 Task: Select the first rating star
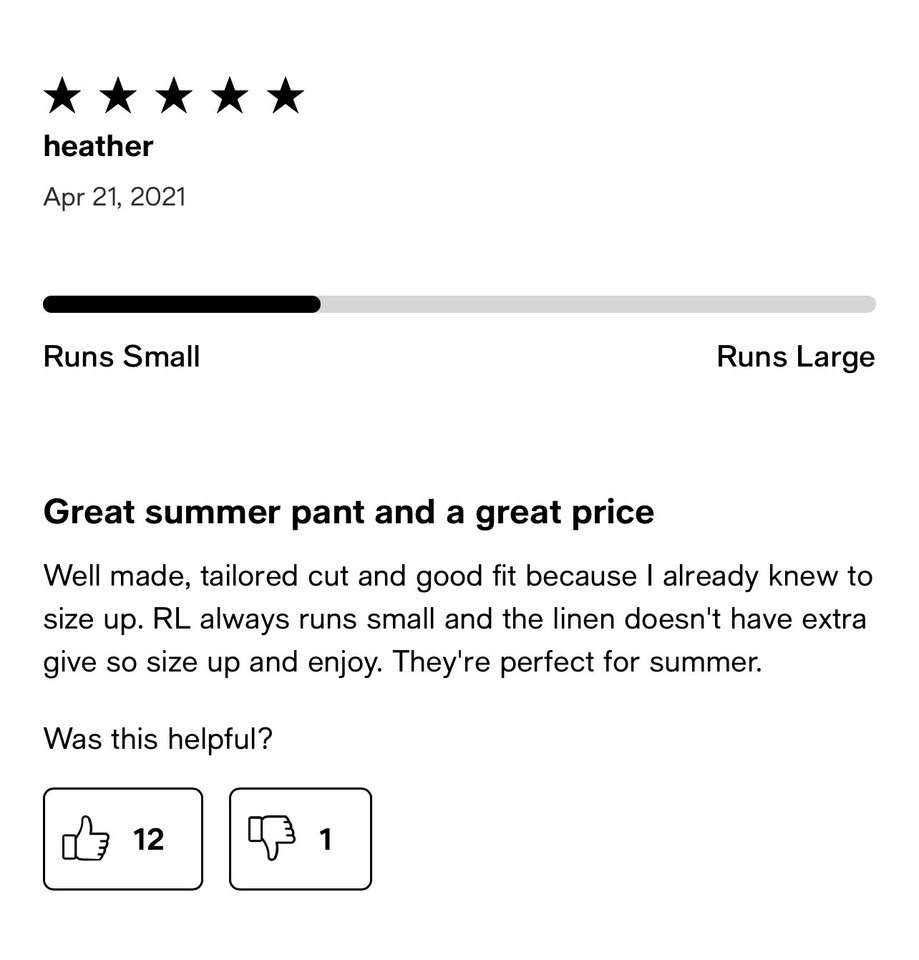click(62, 96)
